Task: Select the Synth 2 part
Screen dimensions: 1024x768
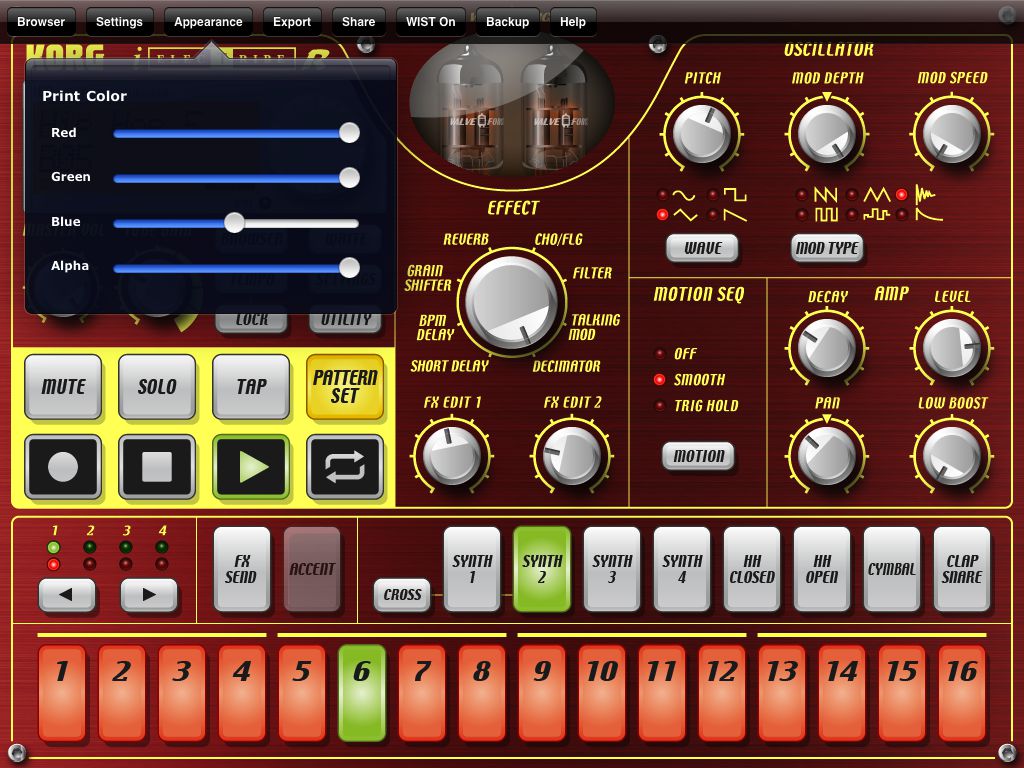Action: (x=542, y=569)
